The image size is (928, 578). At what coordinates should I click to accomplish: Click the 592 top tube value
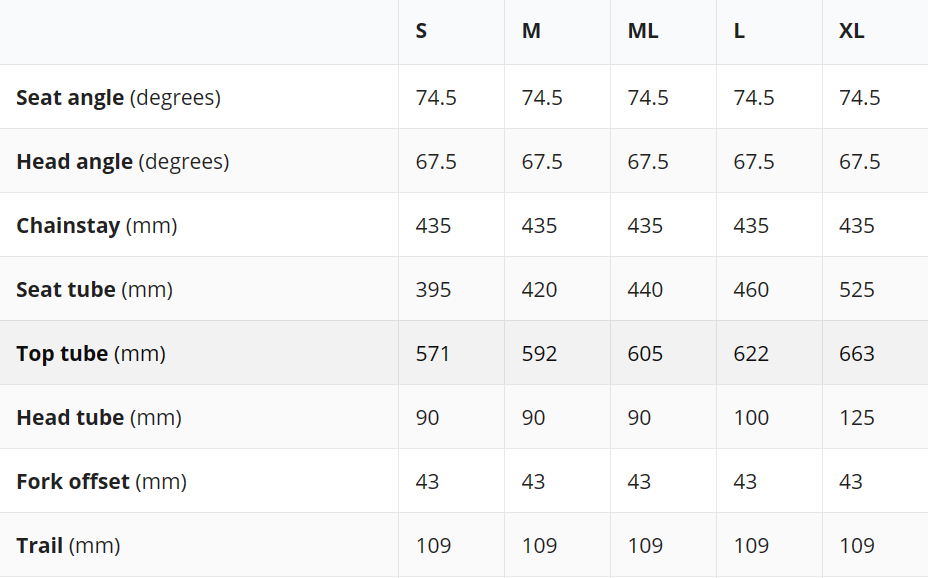[x=539, y=354]
